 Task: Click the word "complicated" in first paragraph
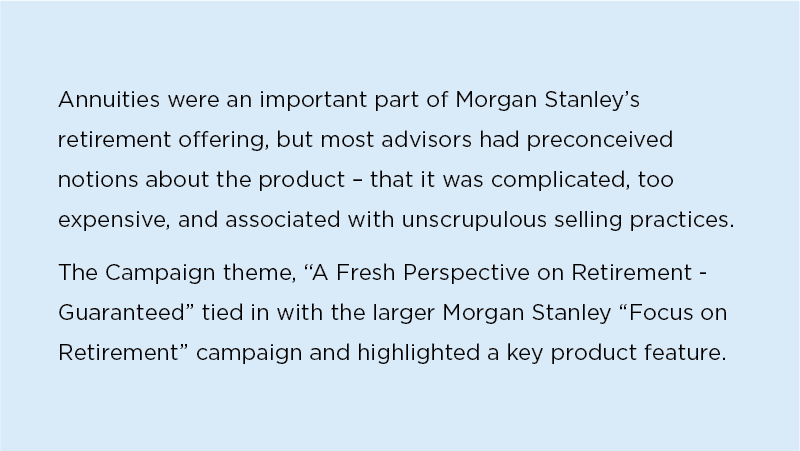pyautogui.click(x=560, y=180)
